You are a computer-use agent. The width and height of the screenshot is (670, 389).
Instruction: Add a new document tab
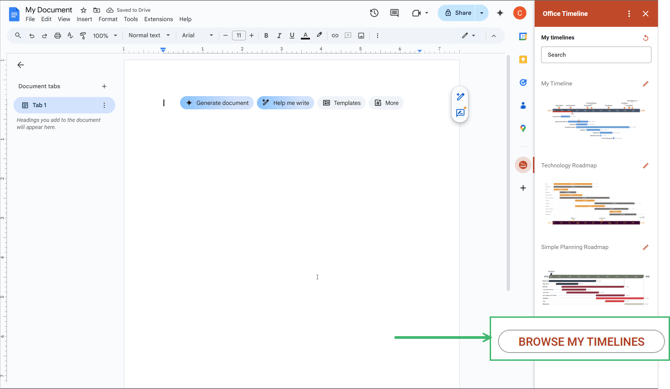pos(104,86)
